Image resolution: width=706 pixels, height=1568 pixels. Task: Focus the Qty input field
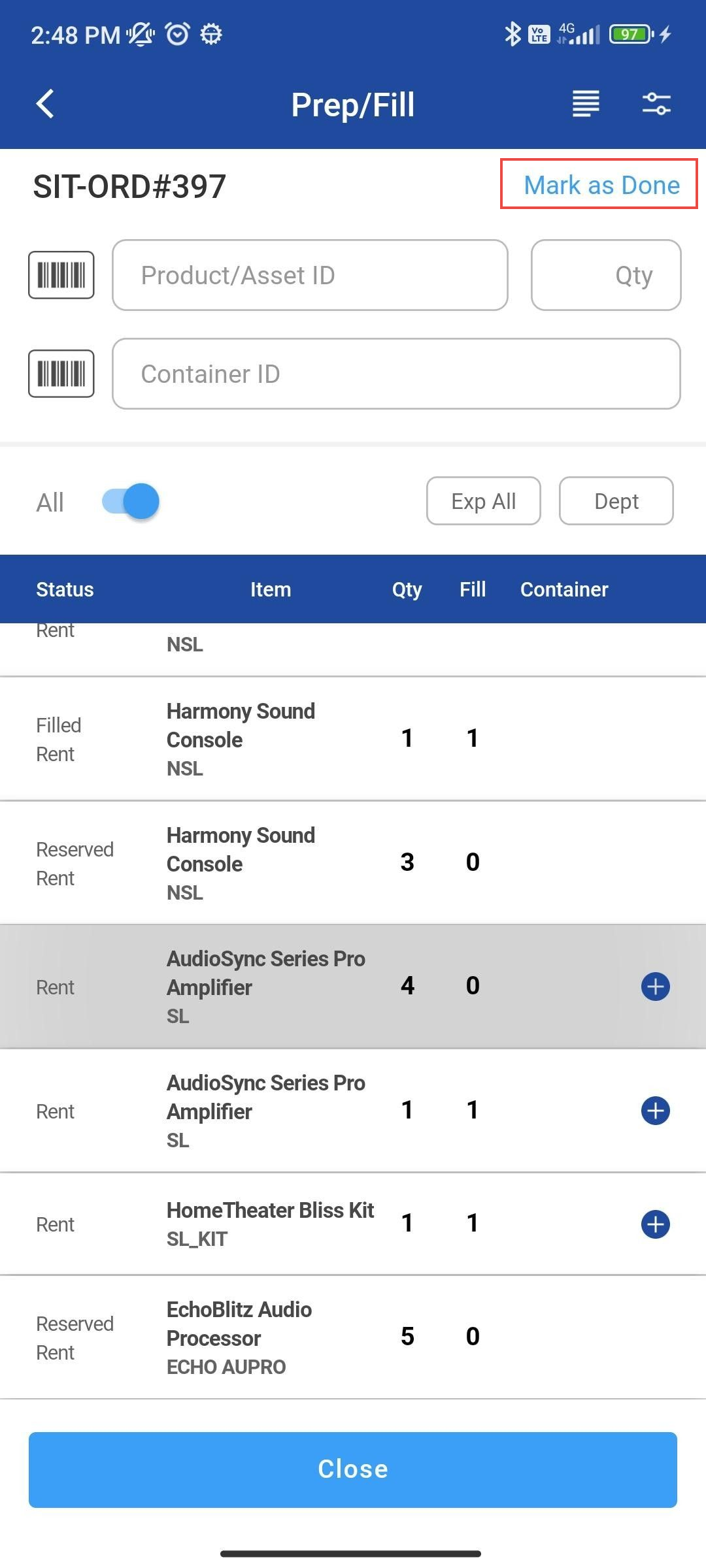pos(606,275)
